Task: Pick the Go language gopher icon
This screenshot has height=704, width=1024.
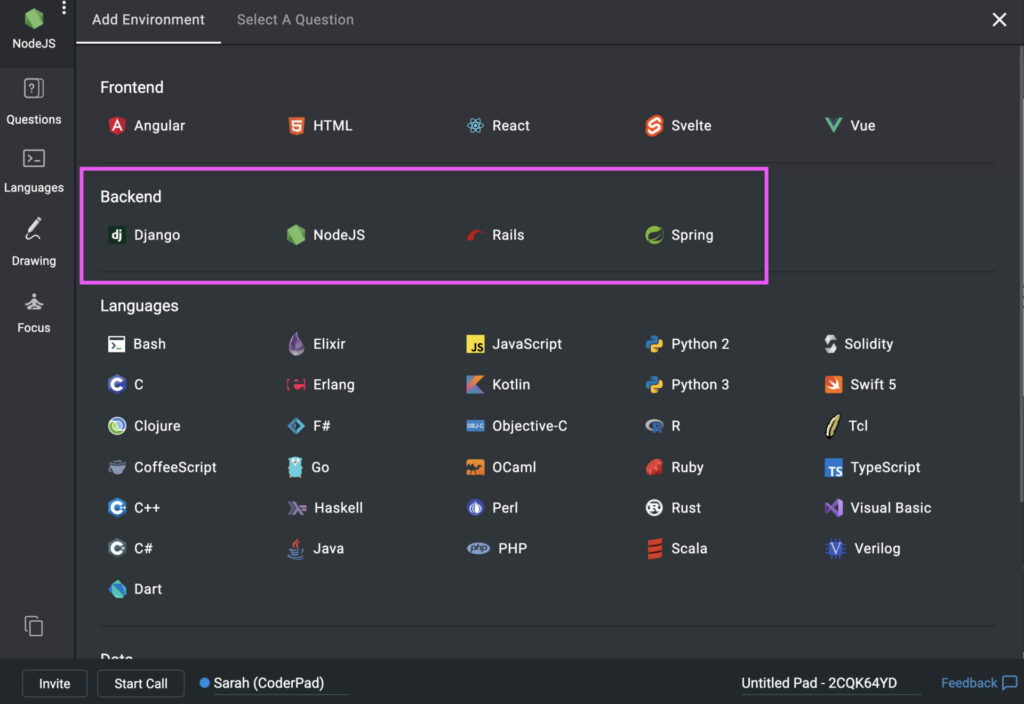Action: (295, 467)
